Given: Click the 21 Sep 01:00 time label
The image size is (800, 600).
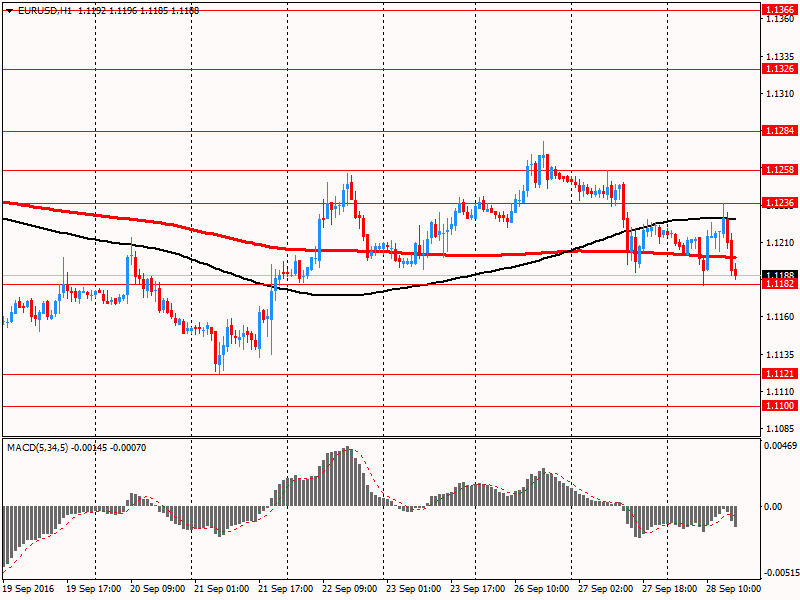Looking at the screenshot, I should [x=222, y=589].
